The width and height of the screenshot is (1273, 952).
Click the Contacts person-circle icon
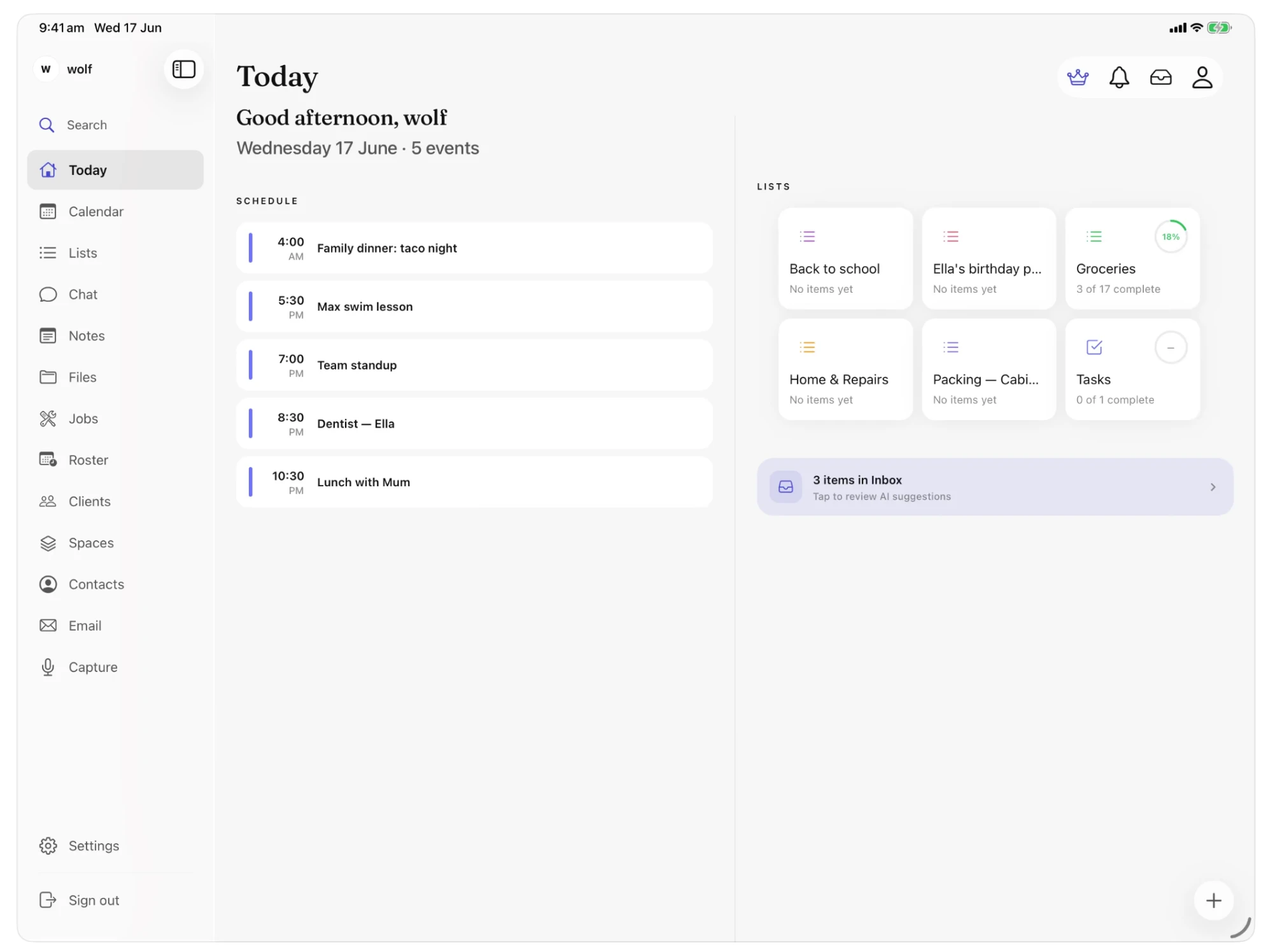pyautogui.click(x=48, y=584)
